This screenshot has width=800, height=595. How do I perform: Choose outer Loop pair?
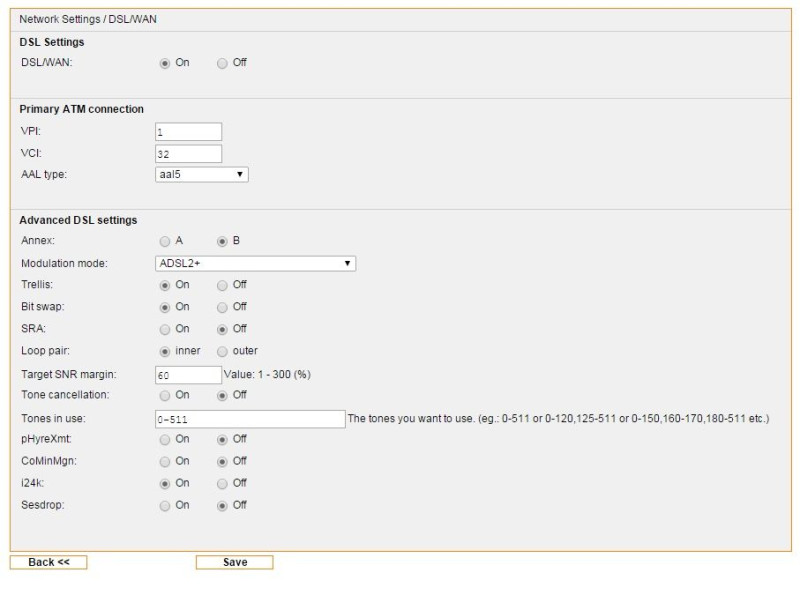pyautogui.click(x=222, y=352)
